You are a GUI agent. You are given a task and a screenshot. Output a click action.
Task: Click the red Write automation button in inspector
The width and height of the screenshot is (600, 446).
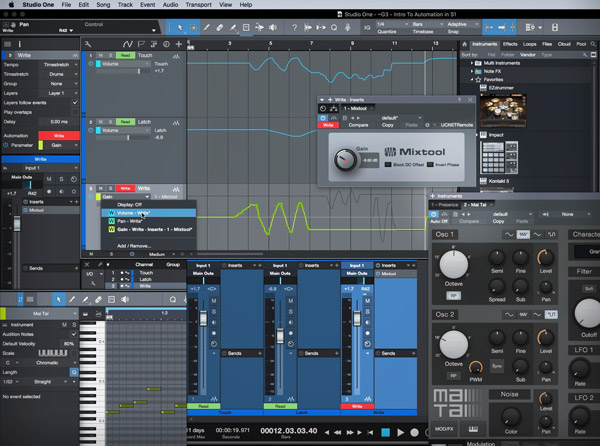pos(59,135)
